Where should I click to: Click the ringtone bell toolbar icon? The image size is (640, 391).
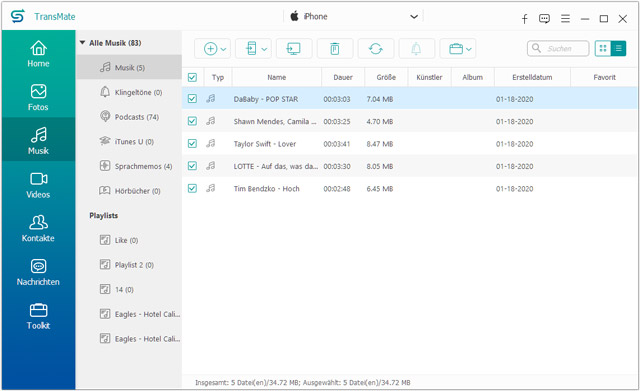point(416,49)
